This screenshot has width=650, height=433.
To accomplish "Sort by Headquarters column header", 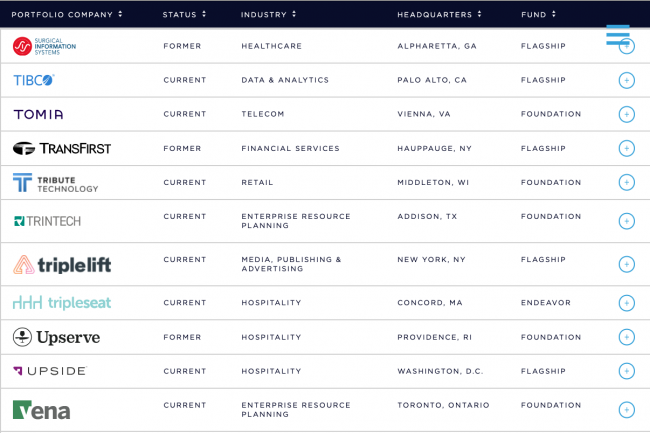I will pos(439,15).
